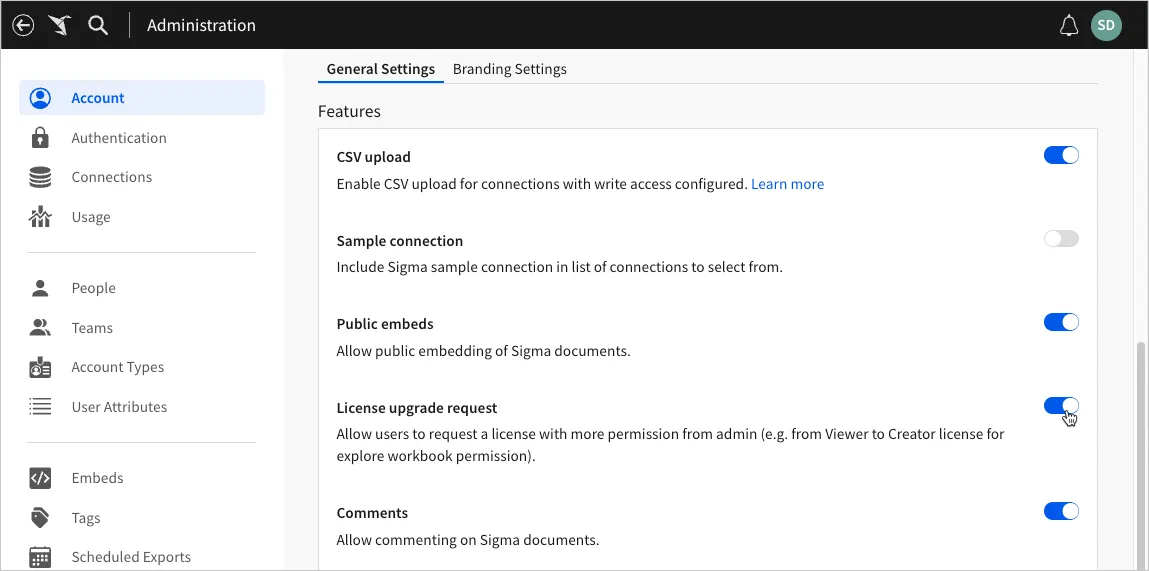The height and width of the screenshot is (571, 1149).
Task: Click the CSV upload label
Action: (x=374, y=158)
